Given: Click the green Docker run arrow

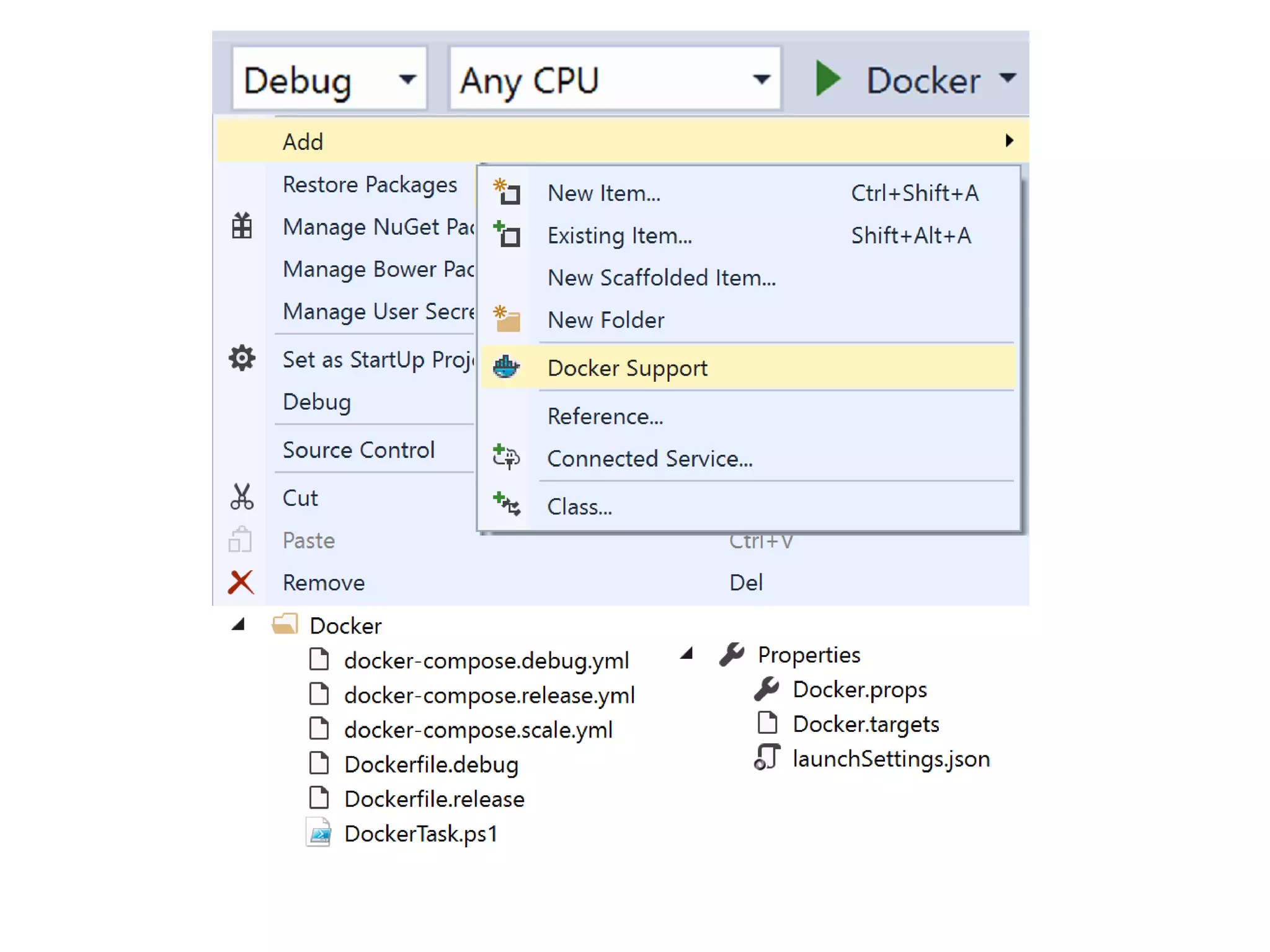Looking at the screenshot, I should [828, 79].
